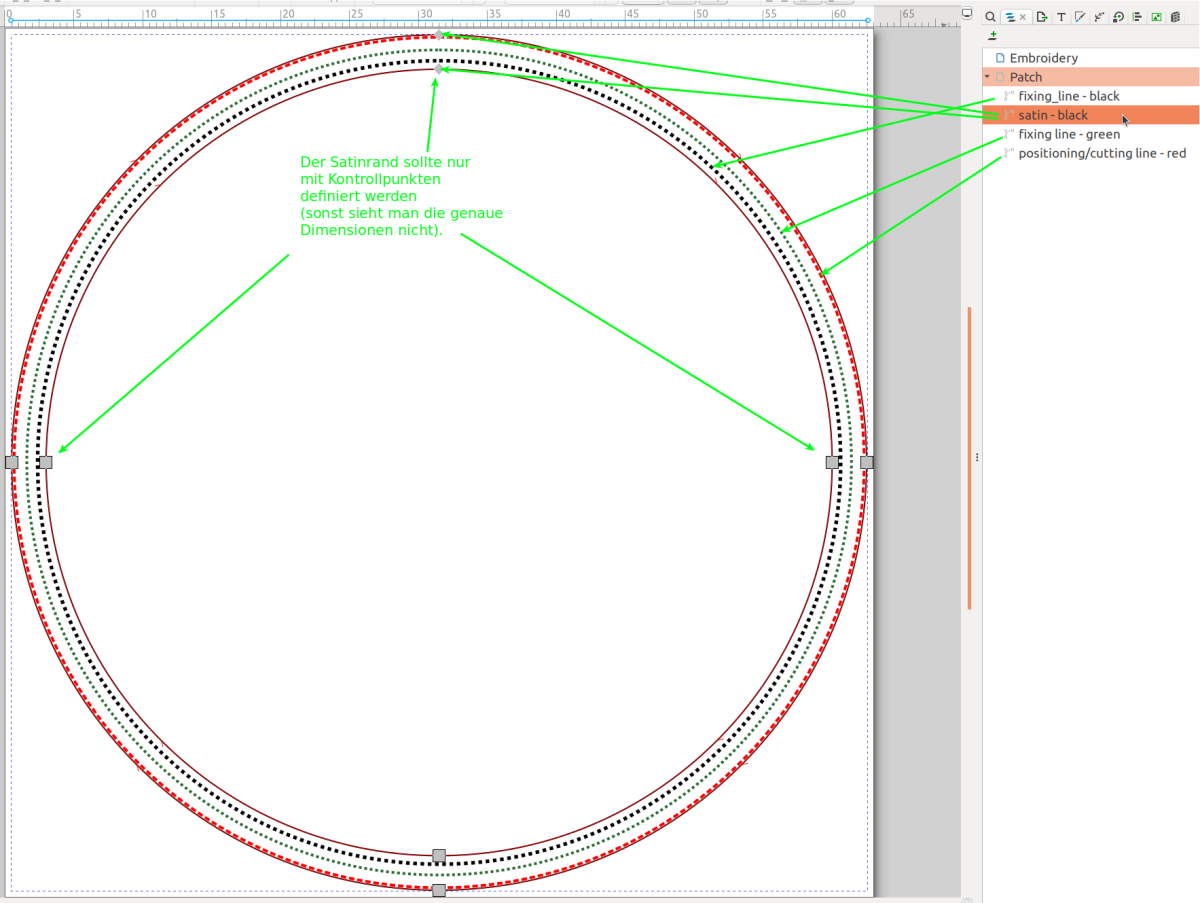Select the 'fixing line - green' object
1200x903 pixels.
pos(1091,134)
